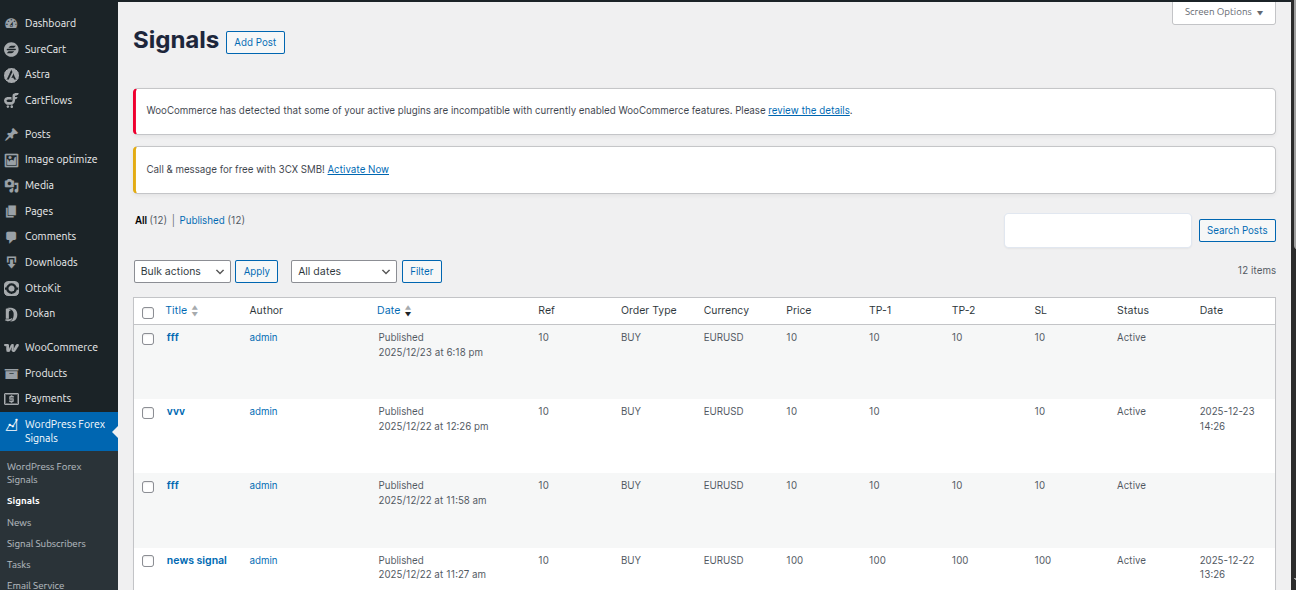Image resolution: width=1296 pixels, height=590 pixels.
Task: Click the Media library icon
Action: point(11,185)
